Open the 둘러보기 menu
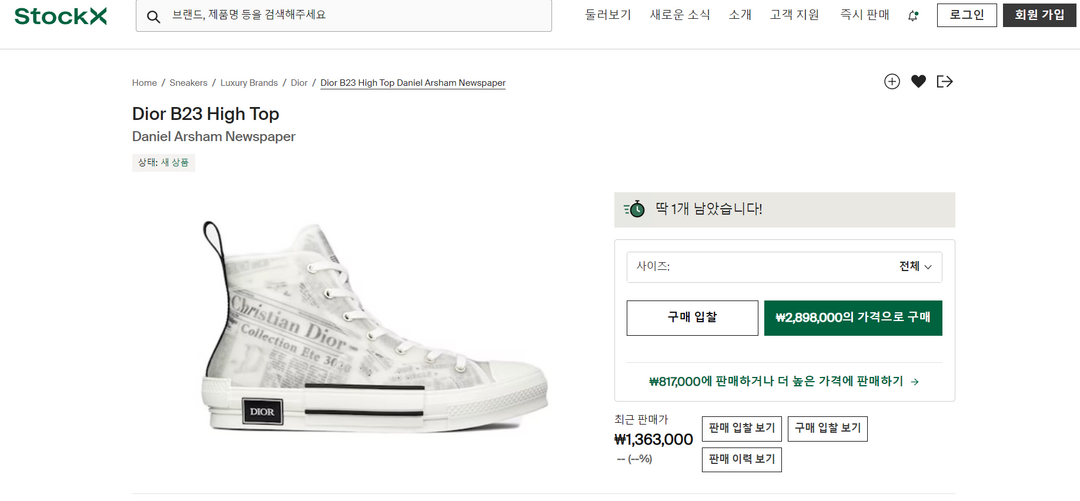The image size is (1080, 501). click(x=608, y=15)
